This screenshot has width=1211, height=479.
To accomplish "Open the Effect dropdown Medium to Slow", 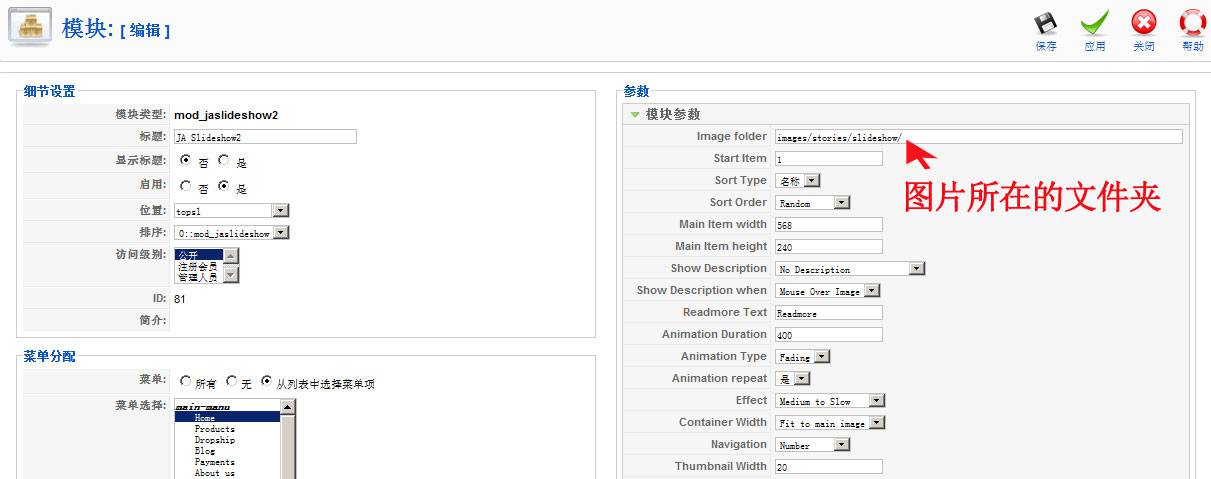I will point(876,401).
